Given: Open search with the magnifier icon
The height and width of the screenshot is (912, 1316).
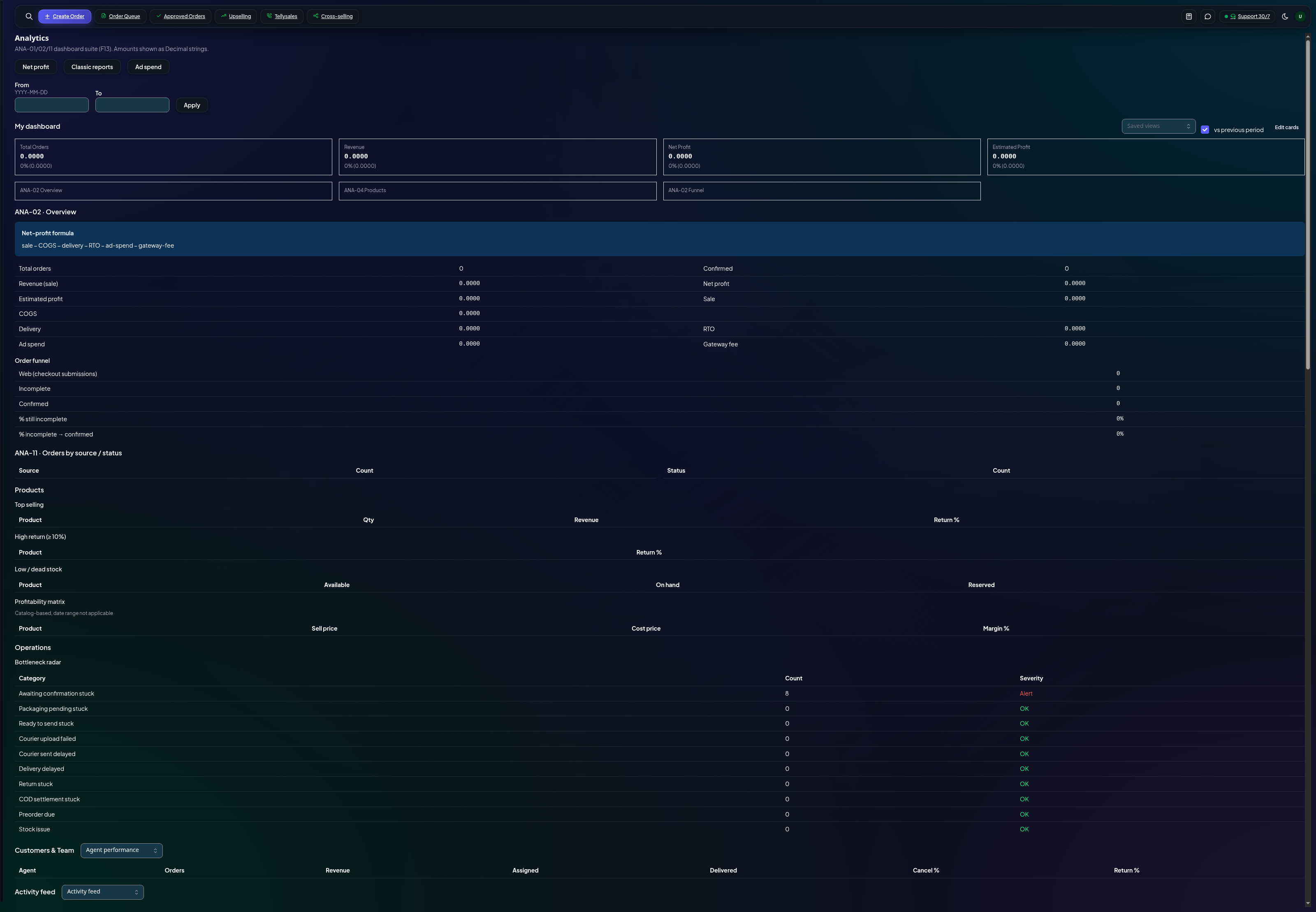Looking at the screenshot, I should coord(28,16).
